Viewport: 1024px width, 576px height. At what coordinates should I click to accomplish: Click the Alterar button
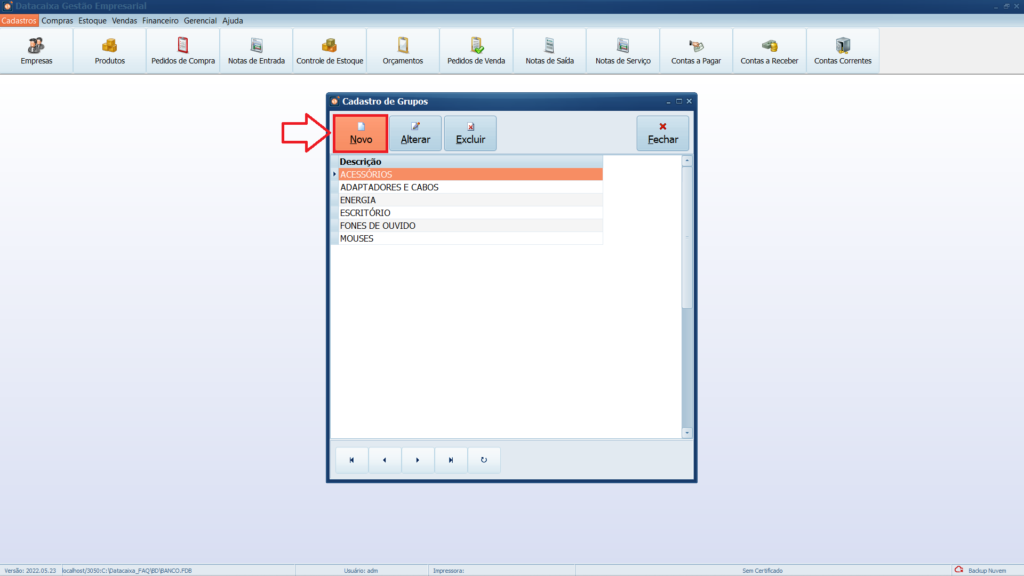pyautogui.click(x=415, y=133)
